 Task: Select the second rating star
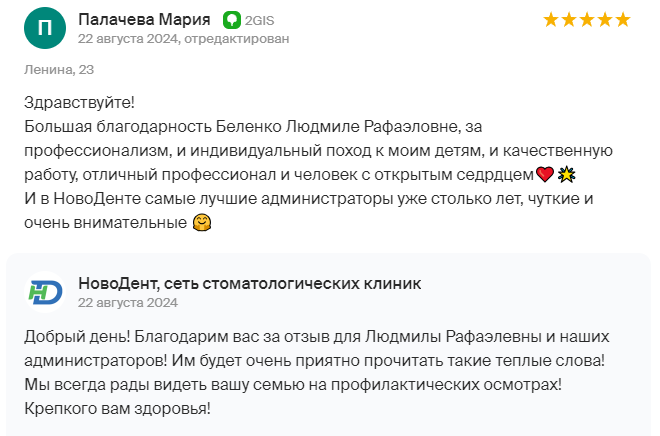tap(569, 20)
